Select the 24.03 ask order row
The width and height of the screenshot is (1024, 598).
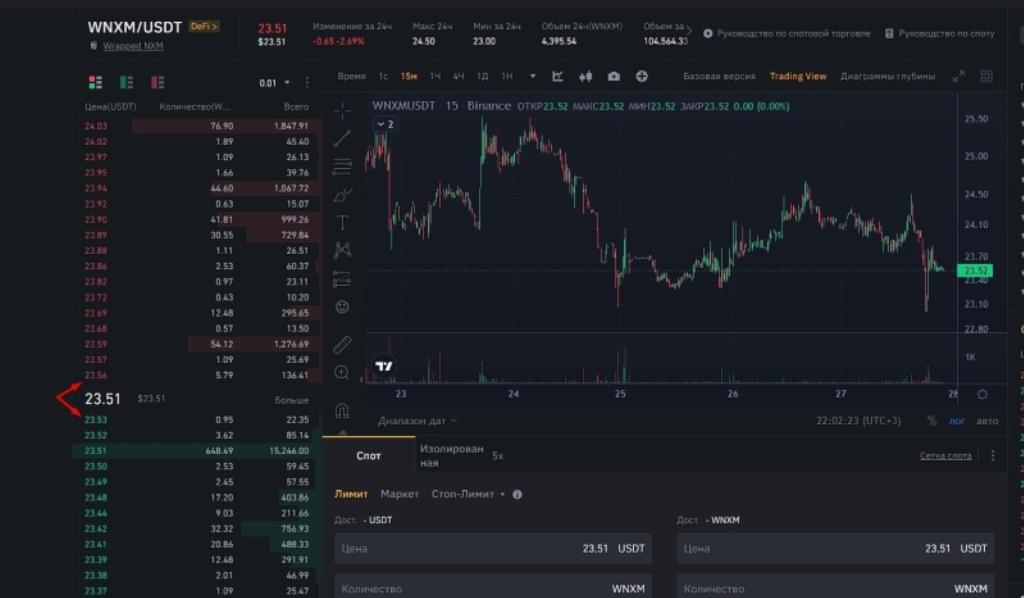197,126
